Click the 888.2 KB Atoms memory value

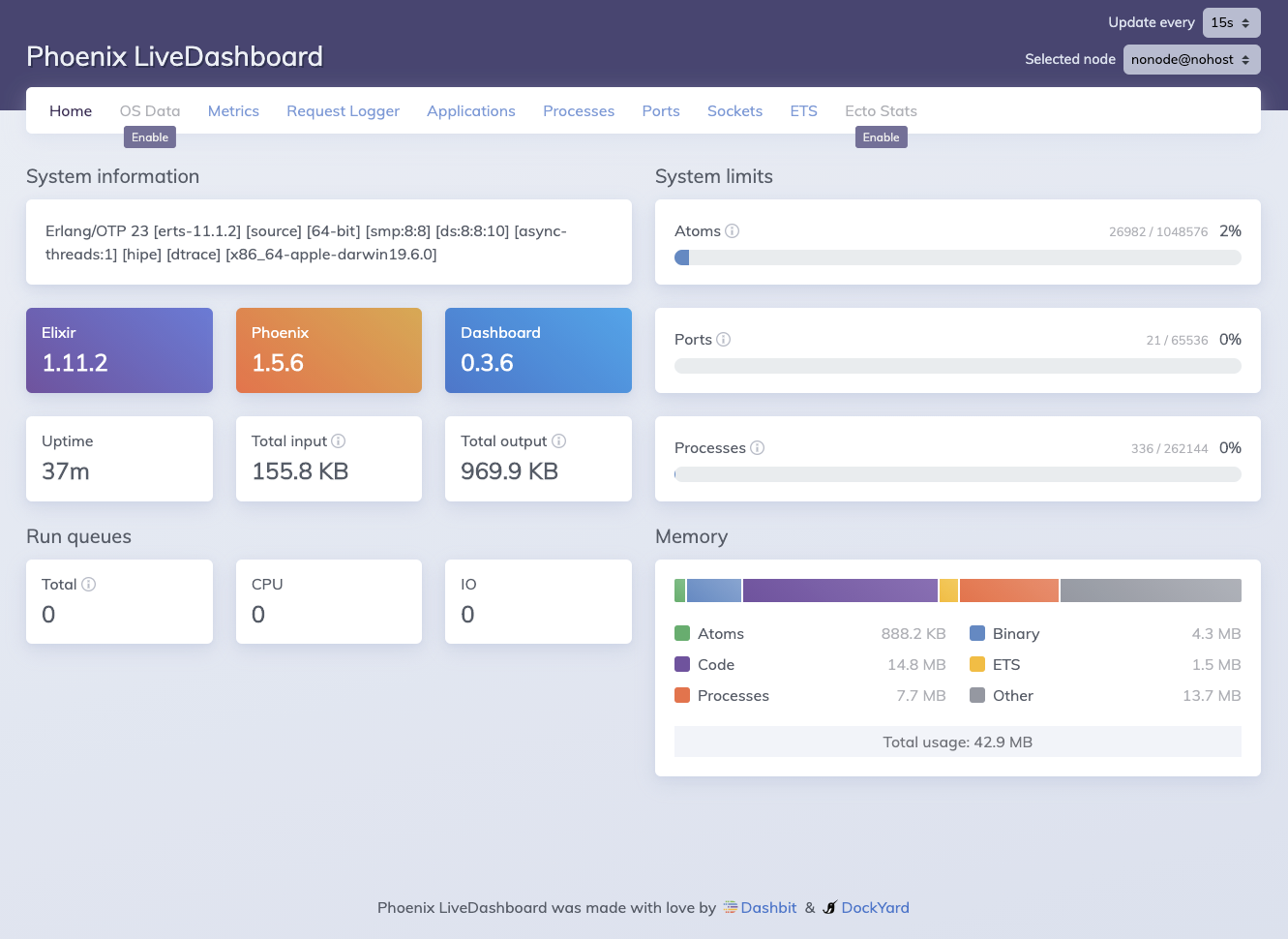click(x=914, y=634)
